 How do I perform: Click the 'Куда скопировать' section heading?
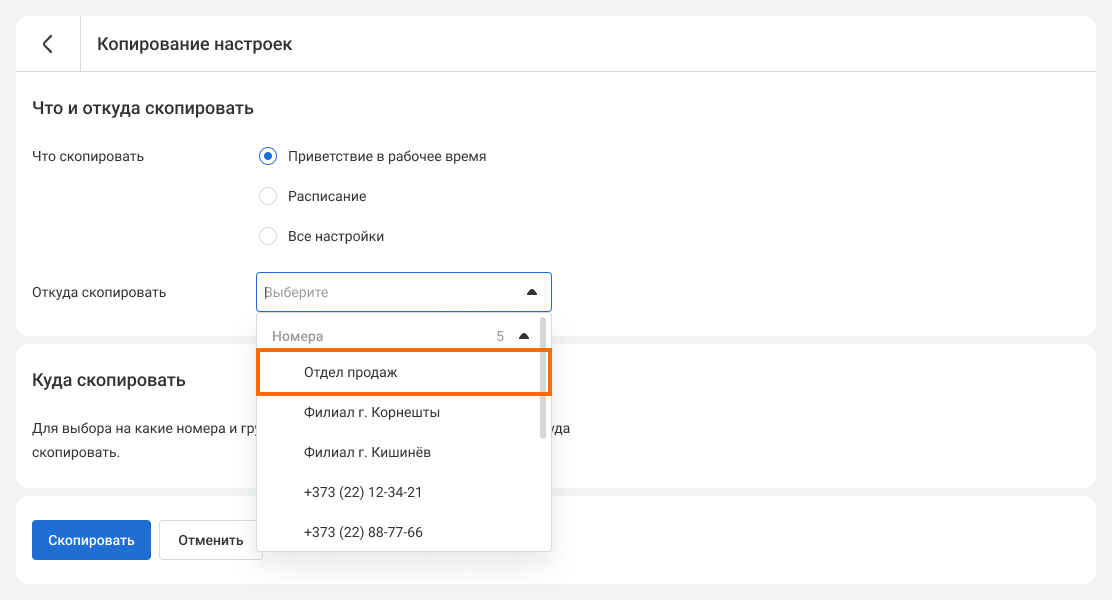108,380
